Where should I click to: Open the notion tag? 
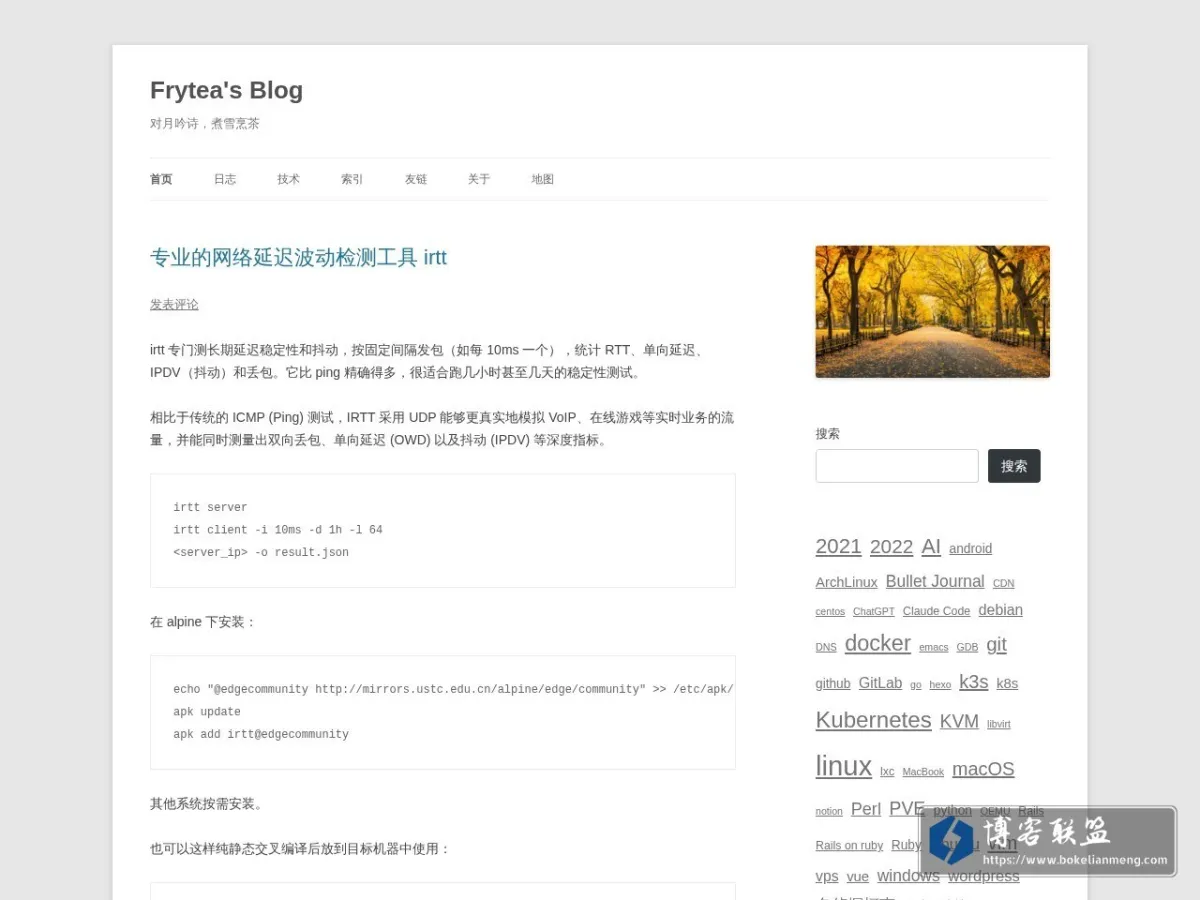829,811
